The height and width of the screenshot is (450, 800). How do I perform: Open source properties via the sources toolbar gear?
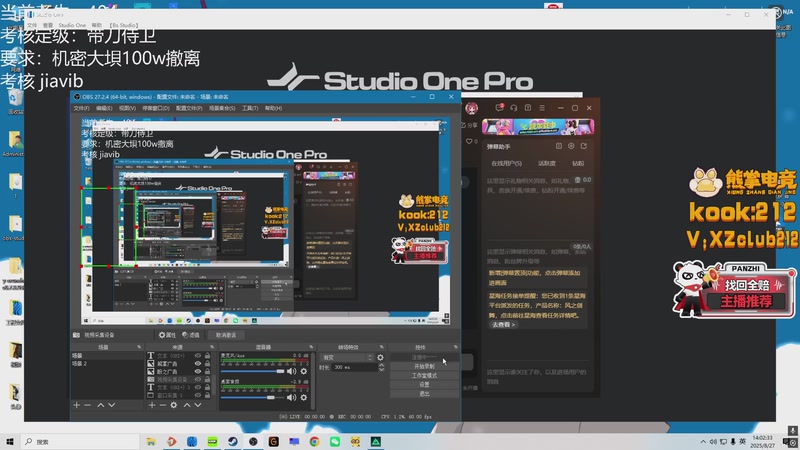(x=174, y=405)
